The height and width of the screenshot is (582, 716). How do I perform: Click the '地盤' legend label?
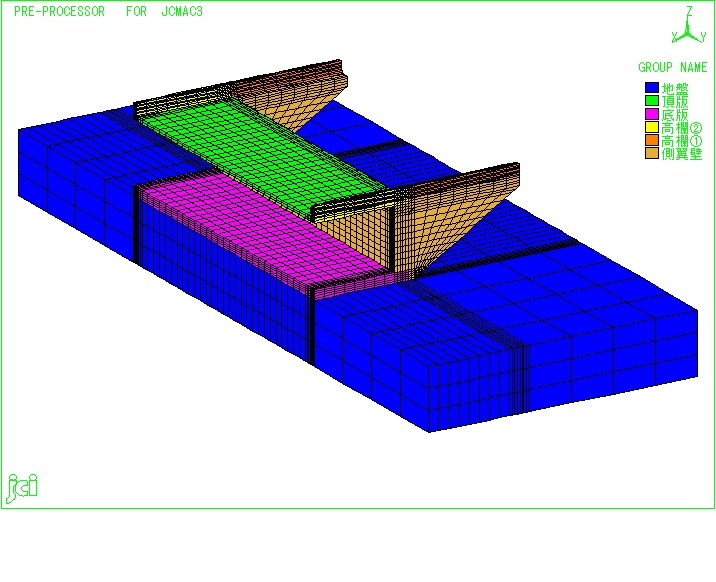click(675, 88)
